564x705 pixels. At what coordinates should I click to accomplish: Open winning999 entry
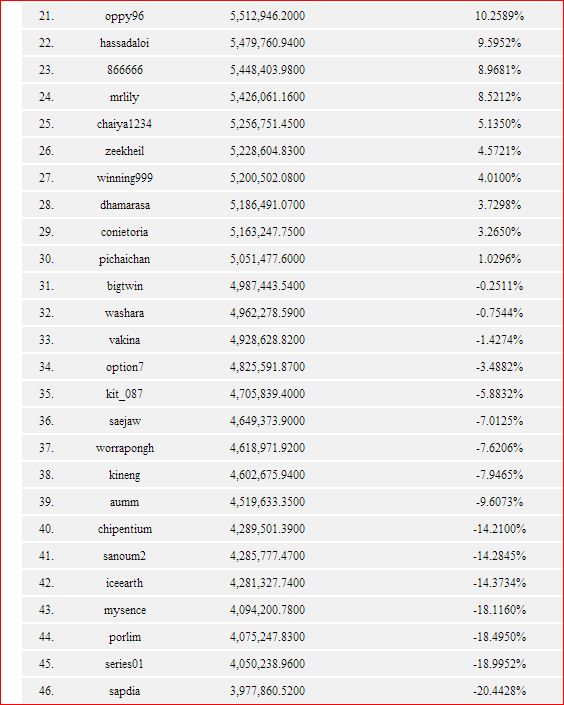[125, 178]
